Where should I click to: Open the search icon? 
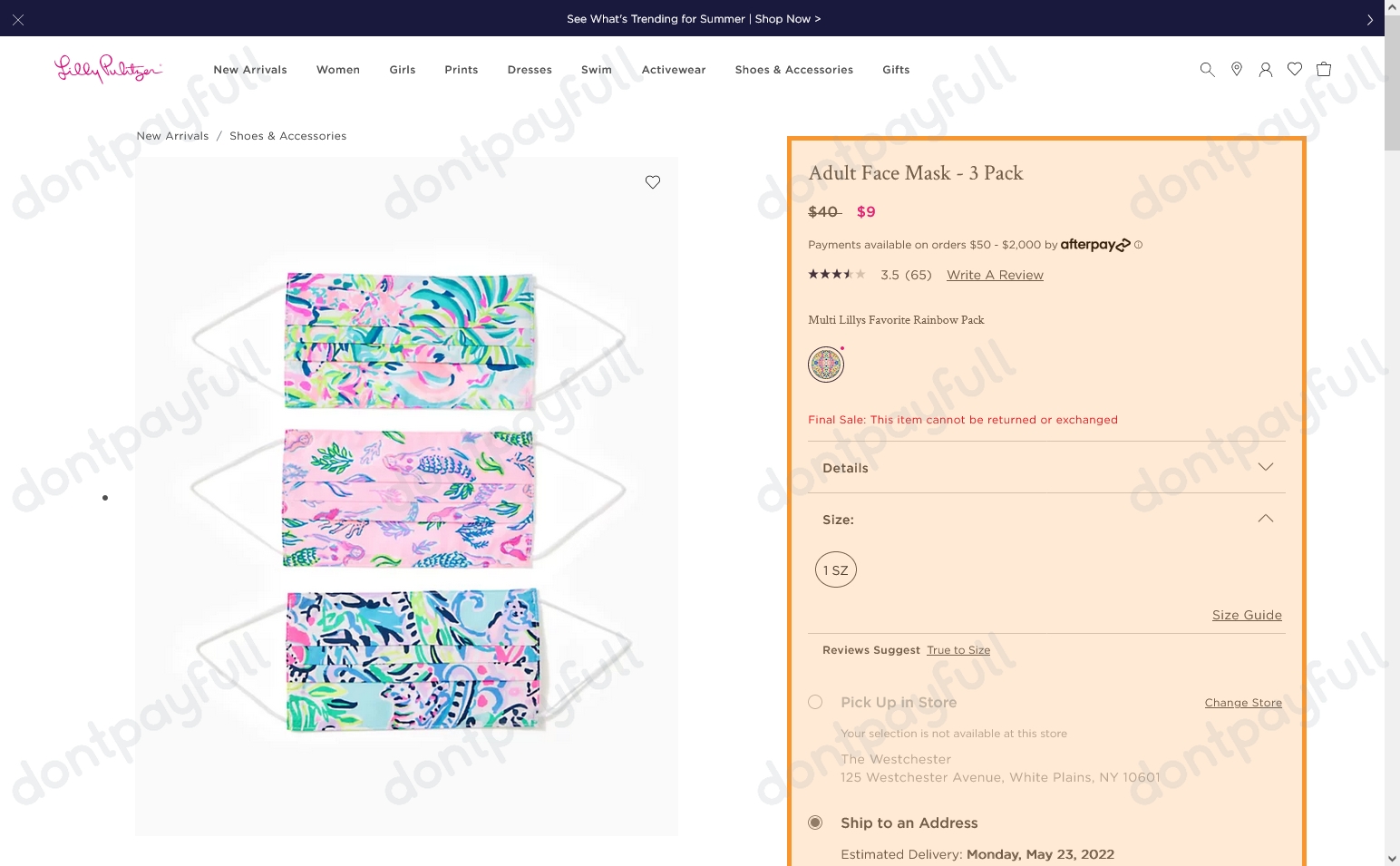(1207, 69)
